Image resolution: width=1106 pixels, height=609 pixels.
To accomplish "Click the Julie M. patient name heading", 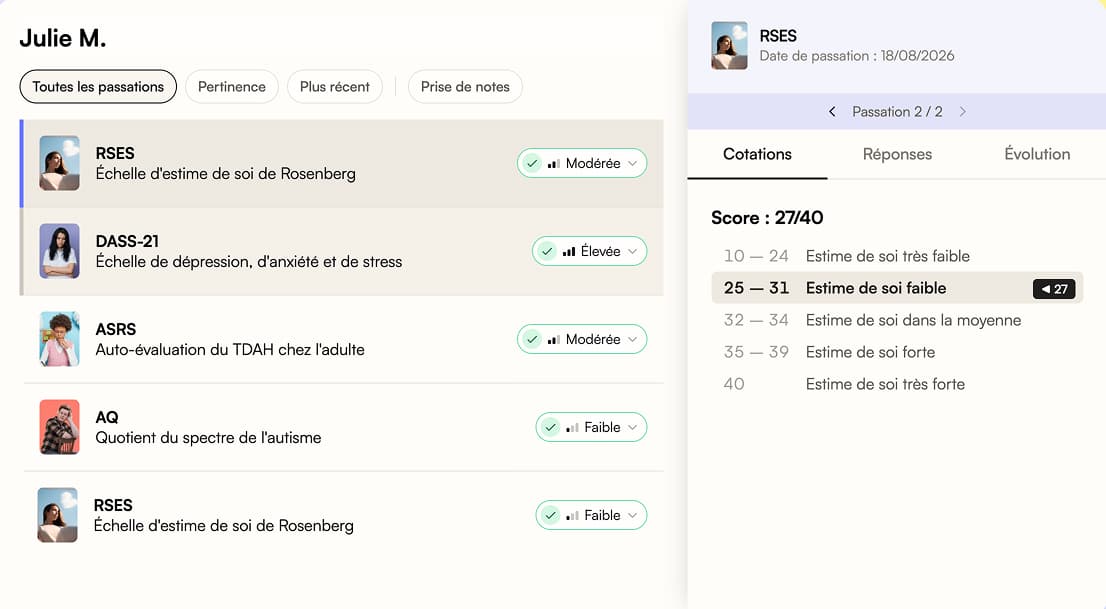I will [x=63, y=38].
